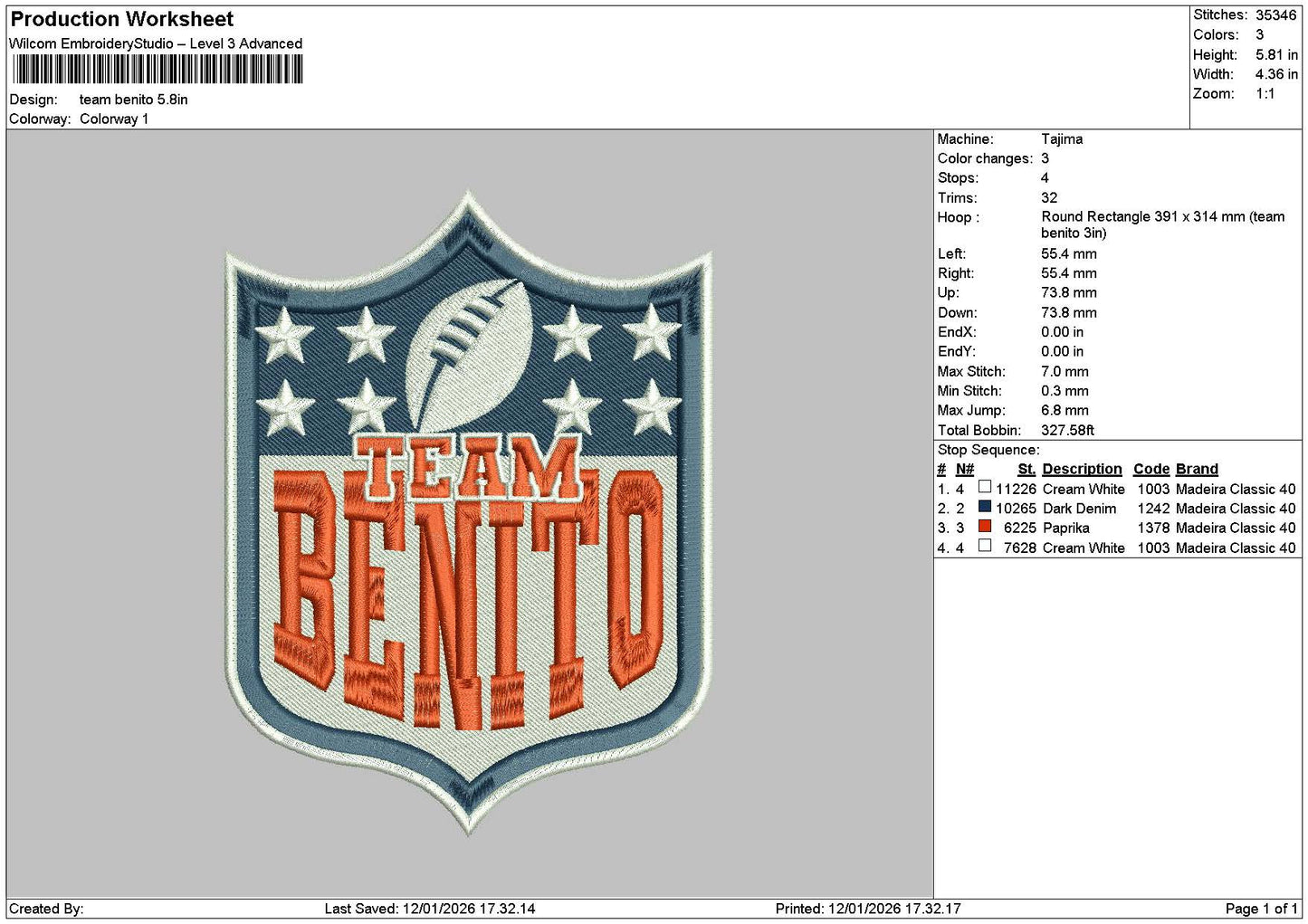Click the Up value 73.8 mm
The width and height of the screenshot is (1308, 924).
(x=1069, y=293)
